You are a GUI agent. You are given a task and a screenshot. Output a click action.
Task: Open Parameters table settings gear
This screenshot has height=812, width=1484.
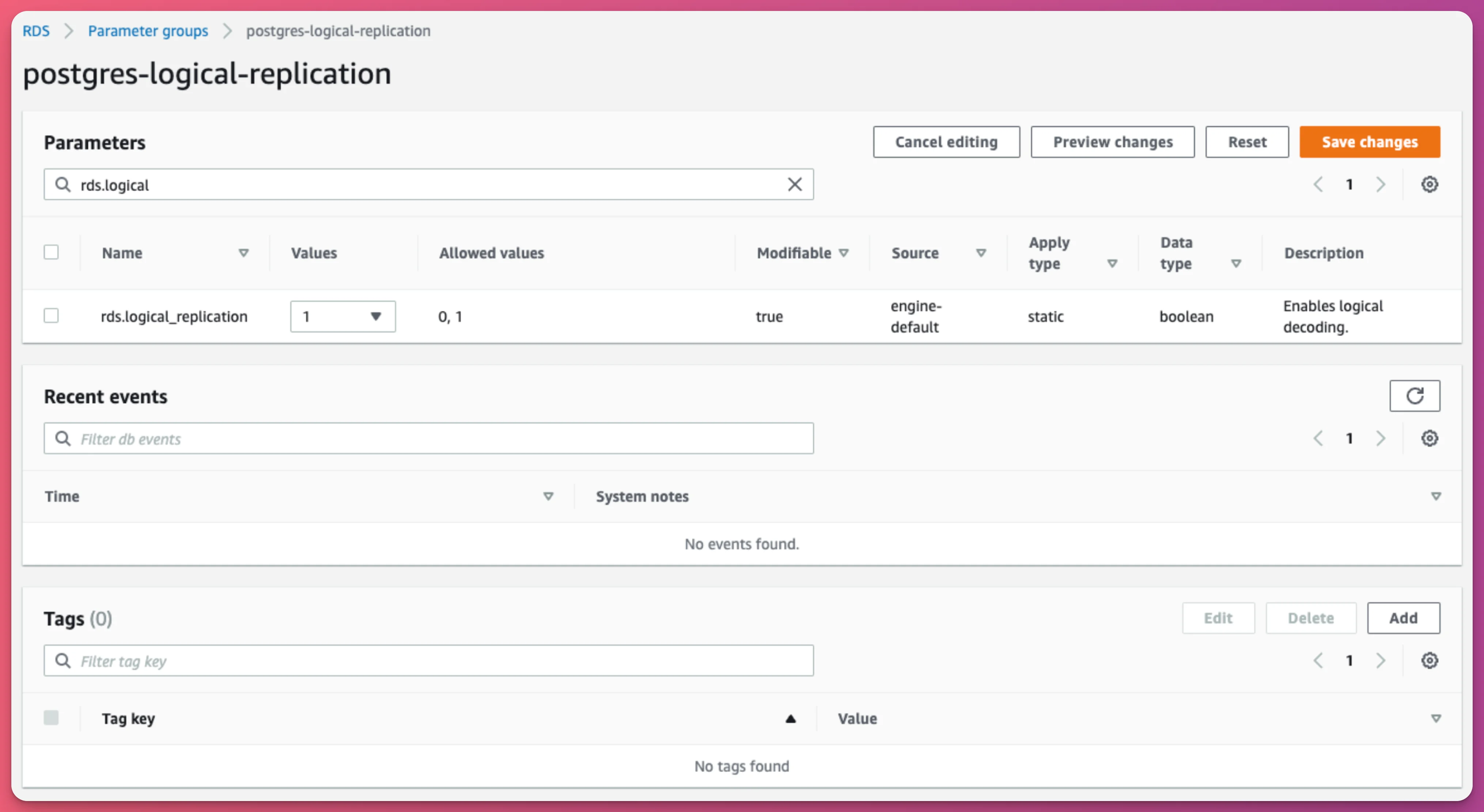[1429, 184]
